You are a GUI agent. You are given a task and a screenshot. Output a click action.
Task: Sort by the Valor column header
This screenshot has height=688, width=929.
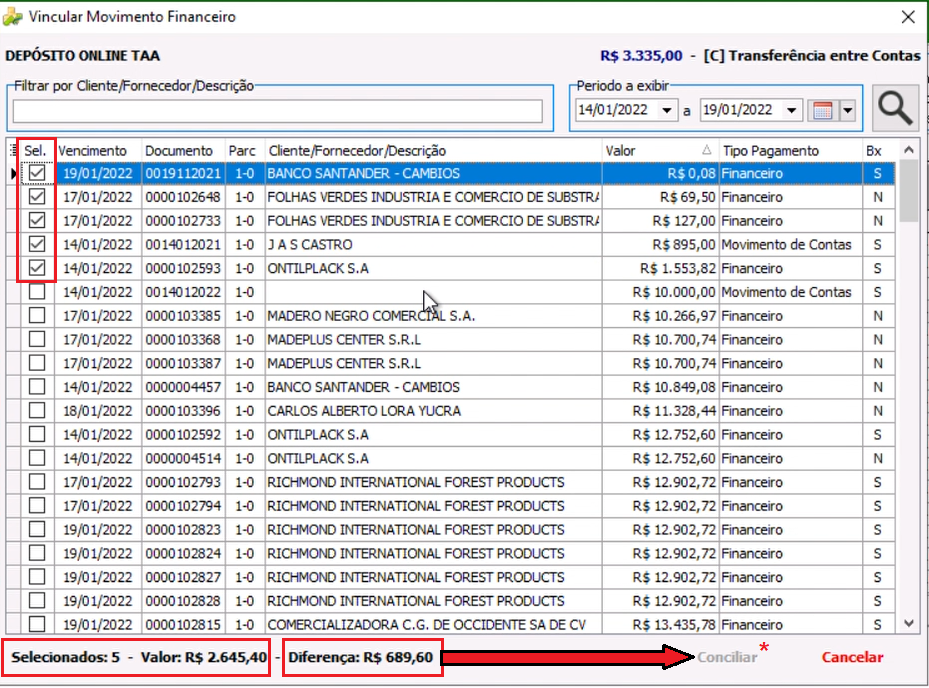pyautogui.click(x=659, y=151)
